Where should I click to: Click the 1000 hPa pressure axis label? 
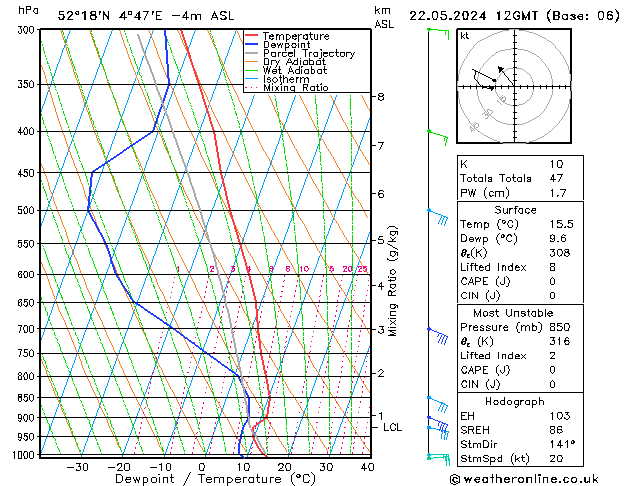pos(23,455)
